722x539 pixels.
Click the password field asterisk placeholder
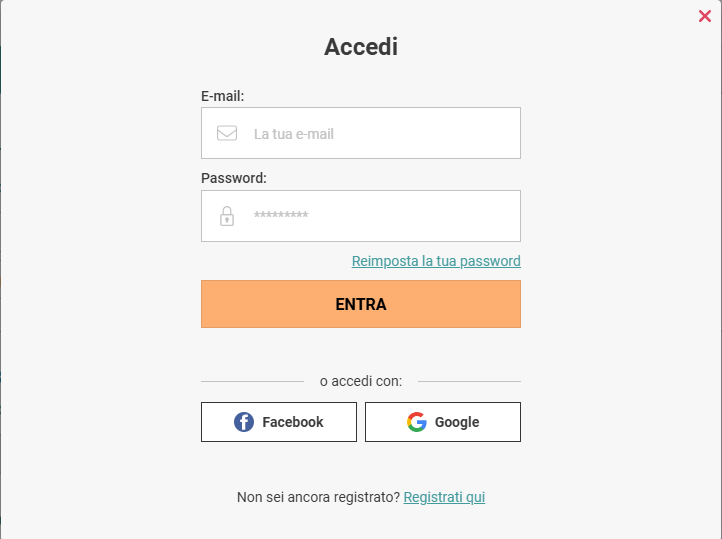[x=281, y=216]
